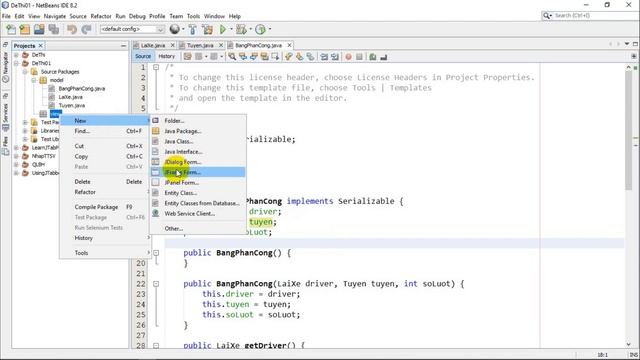The width and height of the screenshot is (640, 360).
Task: Open the Services sidebar panel
Action: click(x=5, y=117)
